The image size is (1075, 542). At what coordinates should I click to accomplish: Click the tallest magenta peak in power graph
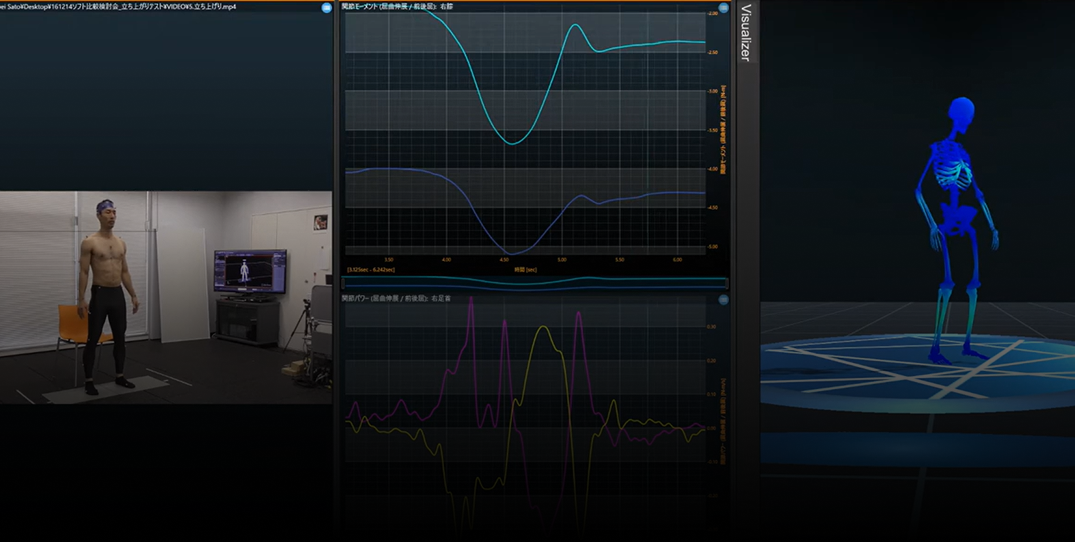pos(471,300)
